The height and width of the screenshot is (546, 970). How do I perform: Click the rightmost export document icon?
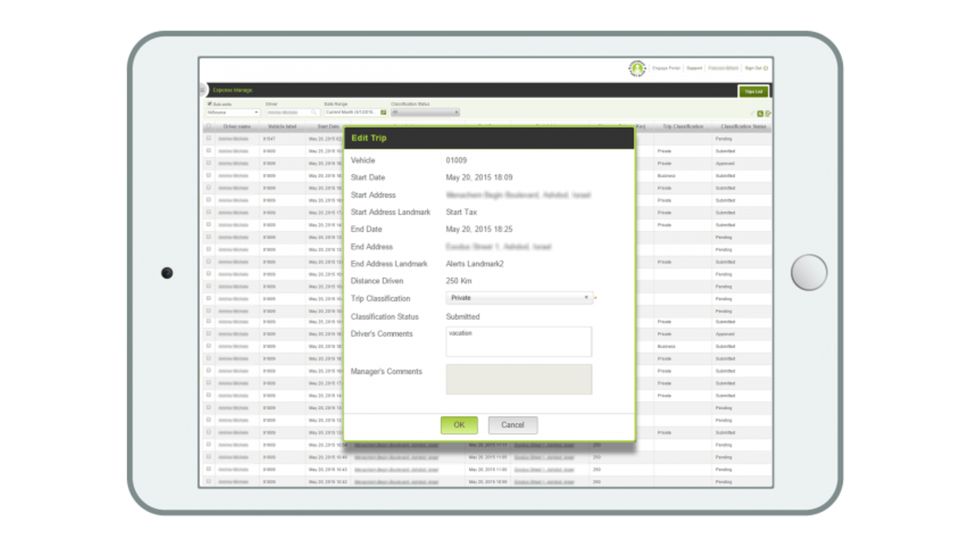768,114
